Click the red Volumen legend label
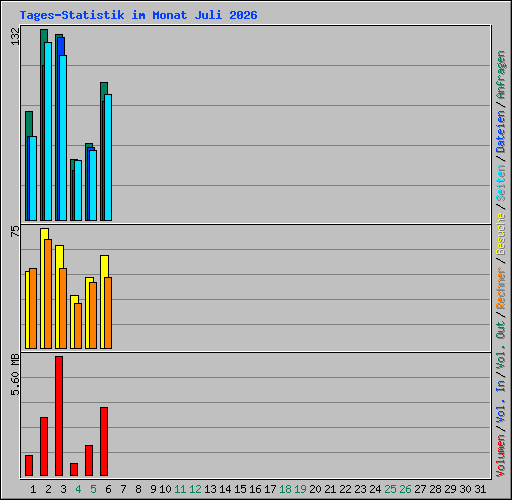 501,455
